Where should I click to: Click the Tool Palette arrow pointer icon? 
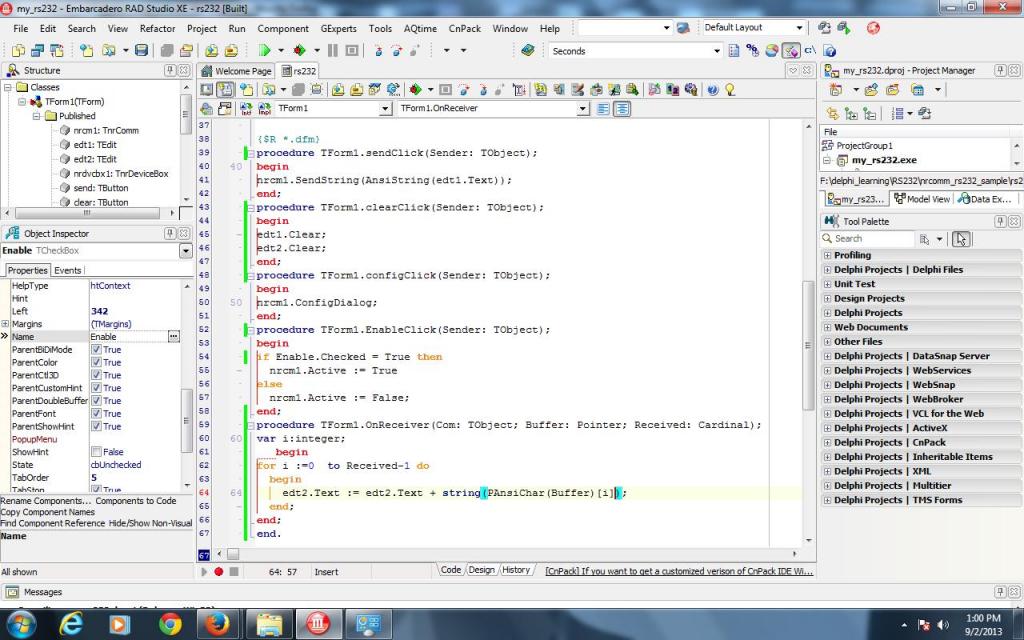(x=960, y=239)
